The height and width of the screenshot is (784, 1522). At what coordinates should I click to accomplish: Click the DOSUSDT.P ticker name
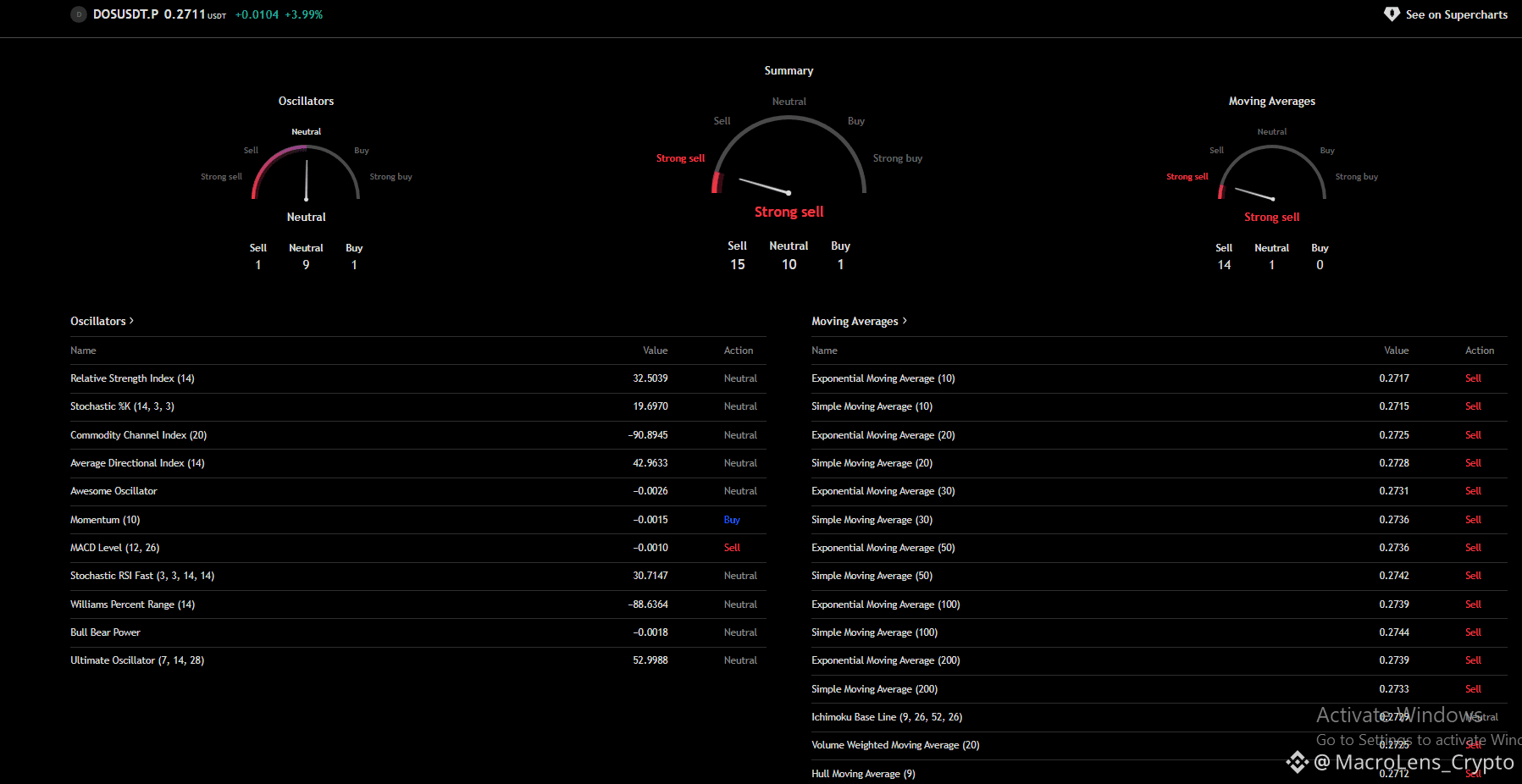125,14
